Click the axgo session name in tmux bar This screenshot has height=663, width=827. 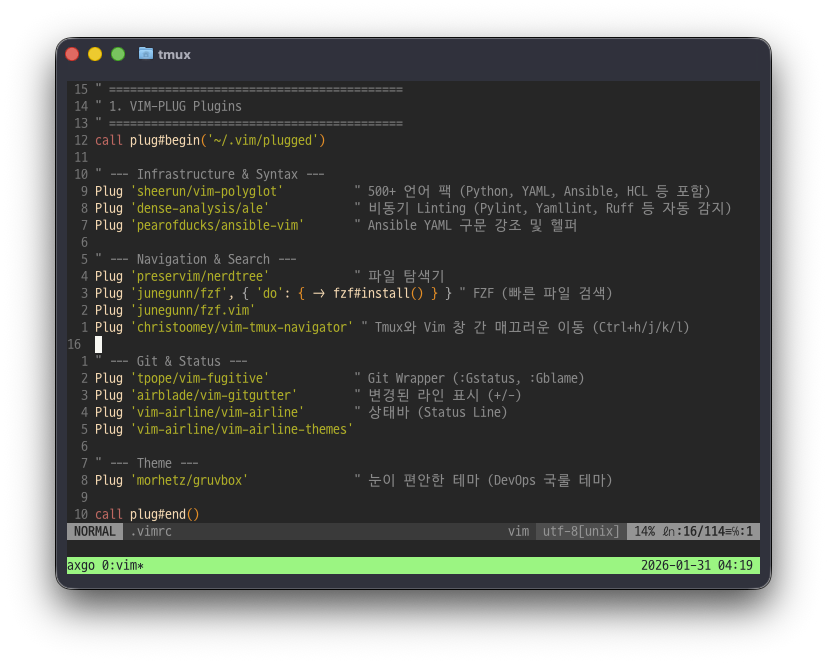coord(81,565)
